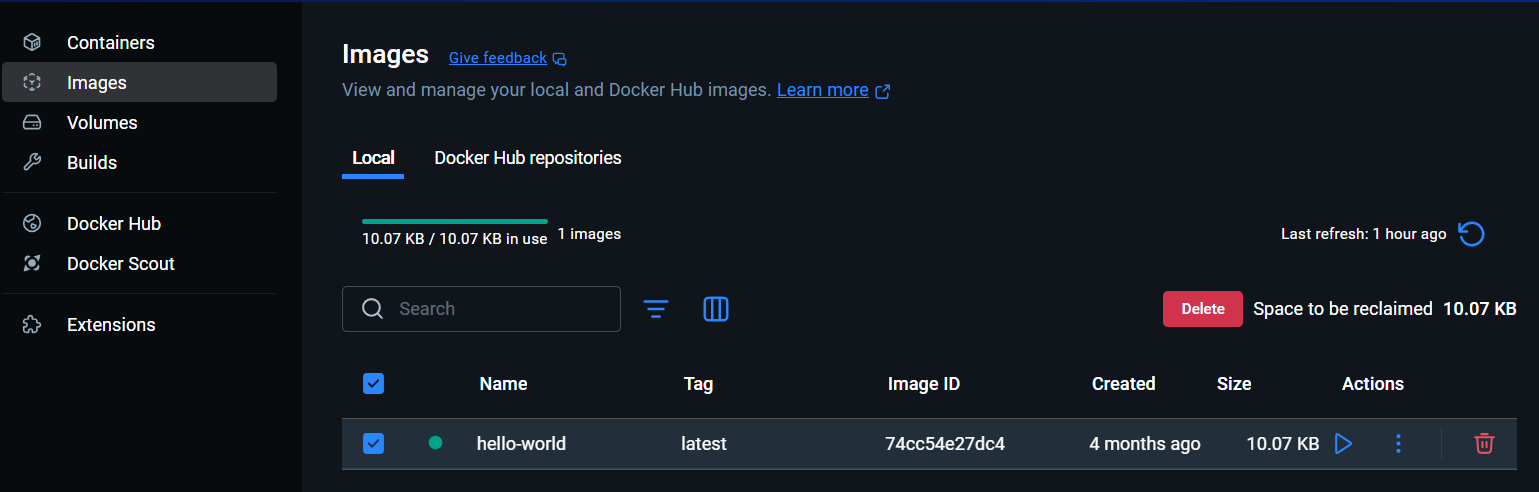Open Extensions in the sidebar

[x=139, y=325]
